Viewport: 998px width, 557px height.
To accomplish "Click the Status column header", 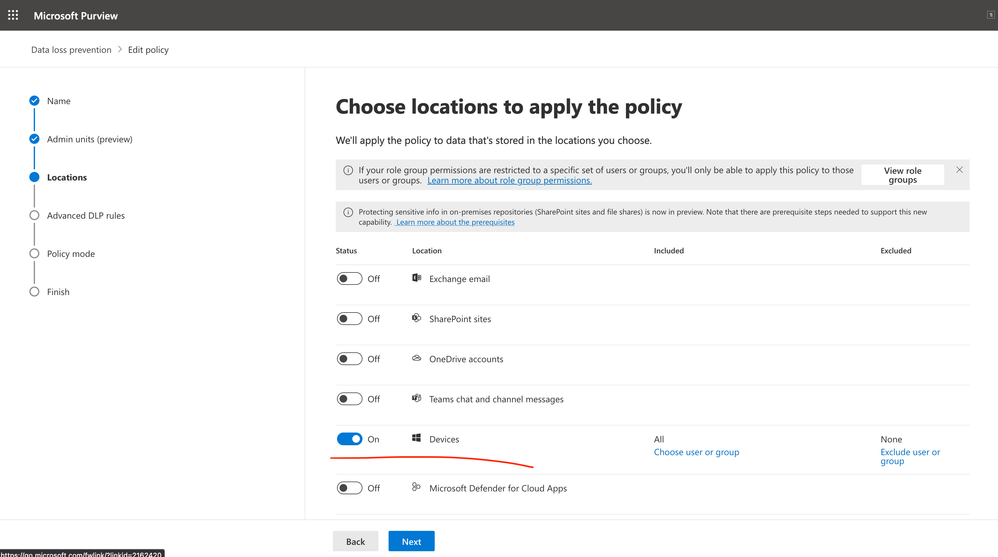I will click(346, 251).
